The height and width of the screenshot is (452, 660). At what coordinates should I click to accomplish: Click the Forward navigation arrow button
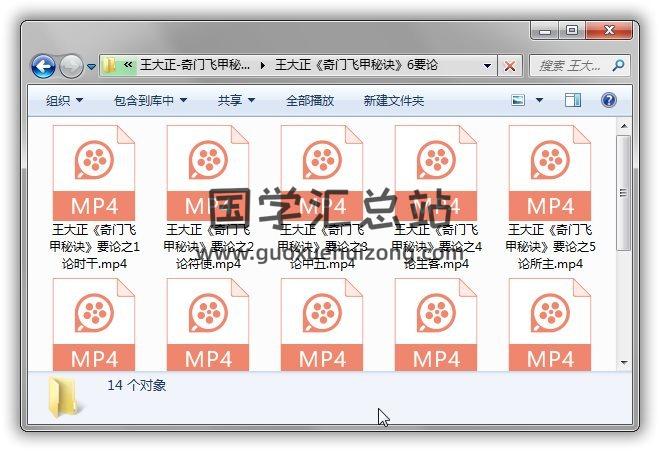(x=71, y=67)
